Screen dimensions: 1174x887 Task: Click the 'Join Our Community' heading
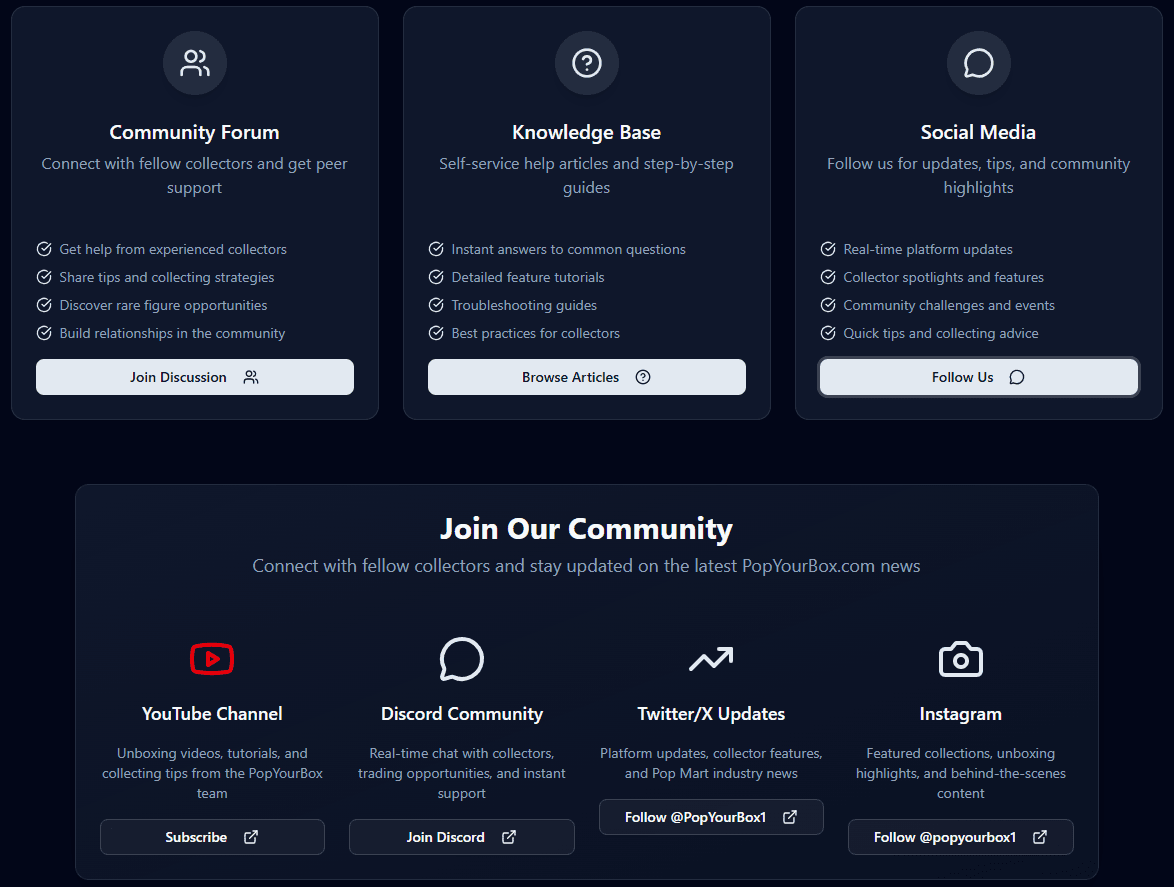tap(586, 529)
